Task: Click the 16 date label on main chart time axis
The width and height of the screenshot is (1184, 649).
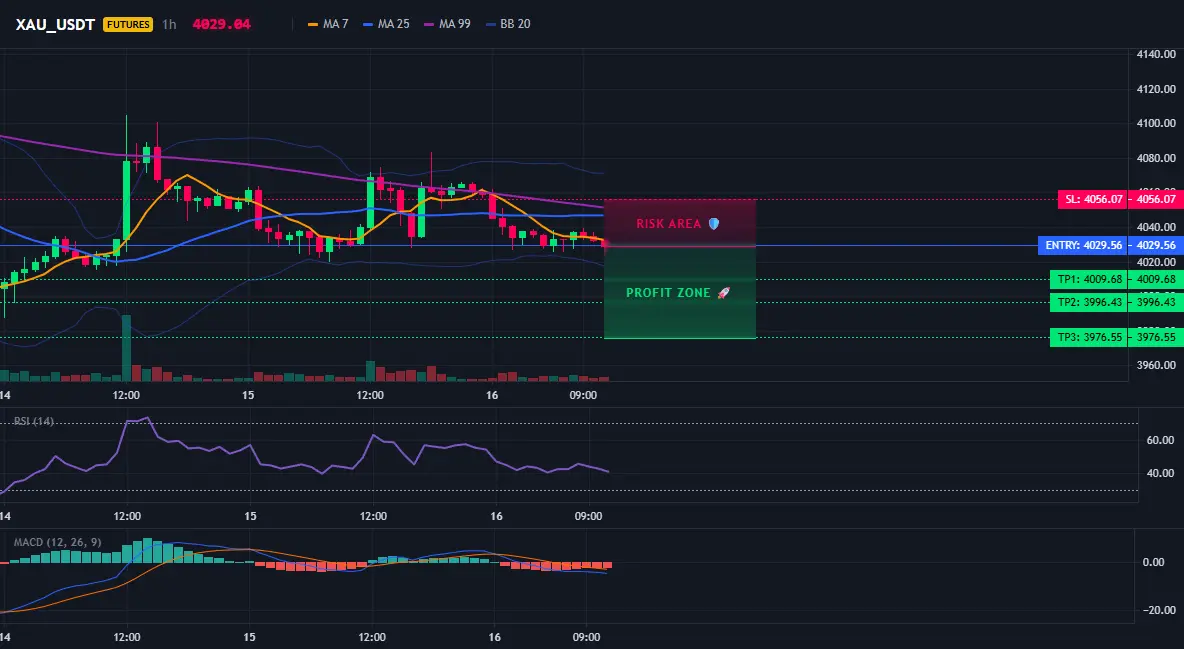Action: (492, 395)
